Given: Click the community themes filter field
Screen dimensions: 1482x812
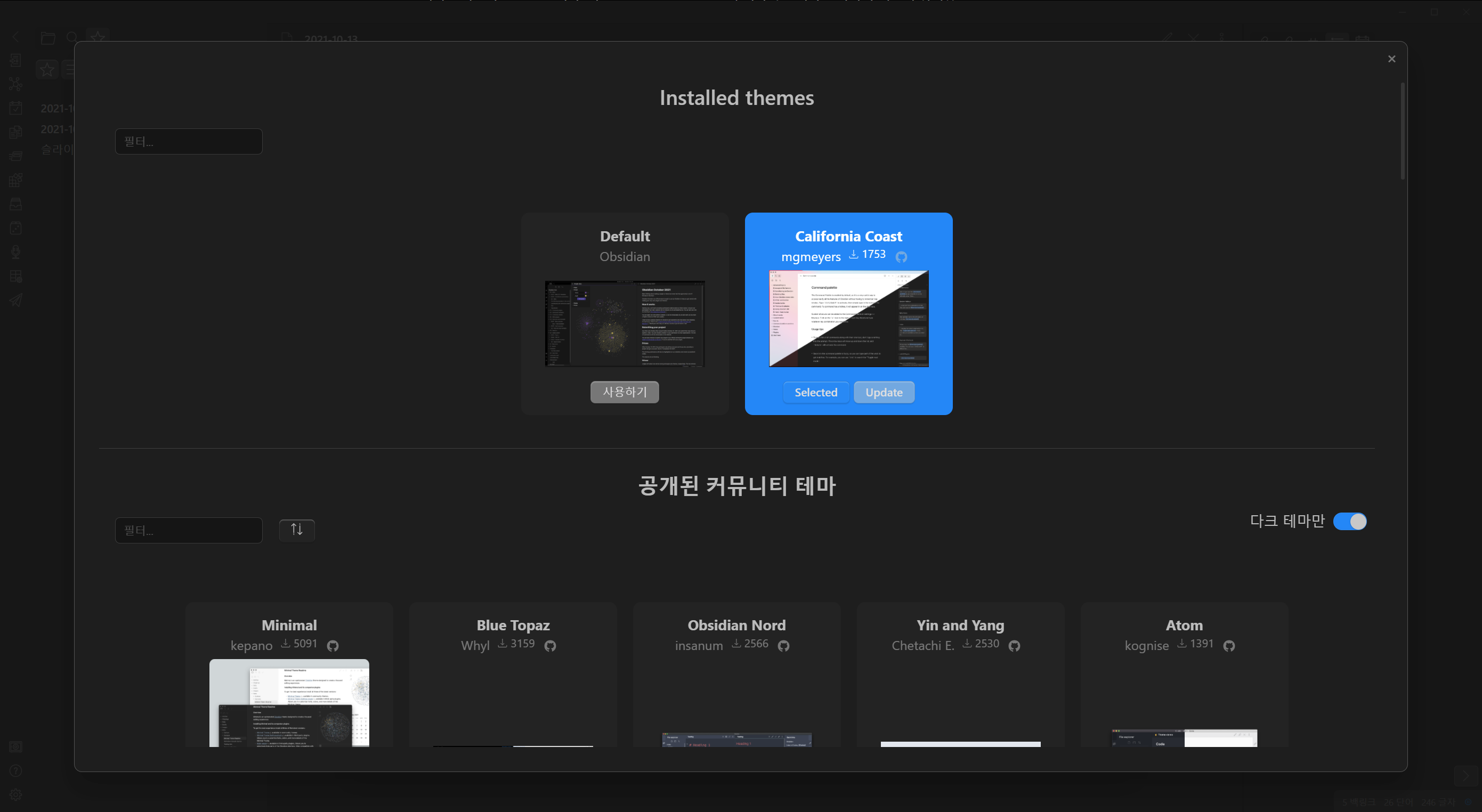Looking at the screenshot, I should point(189,530).
